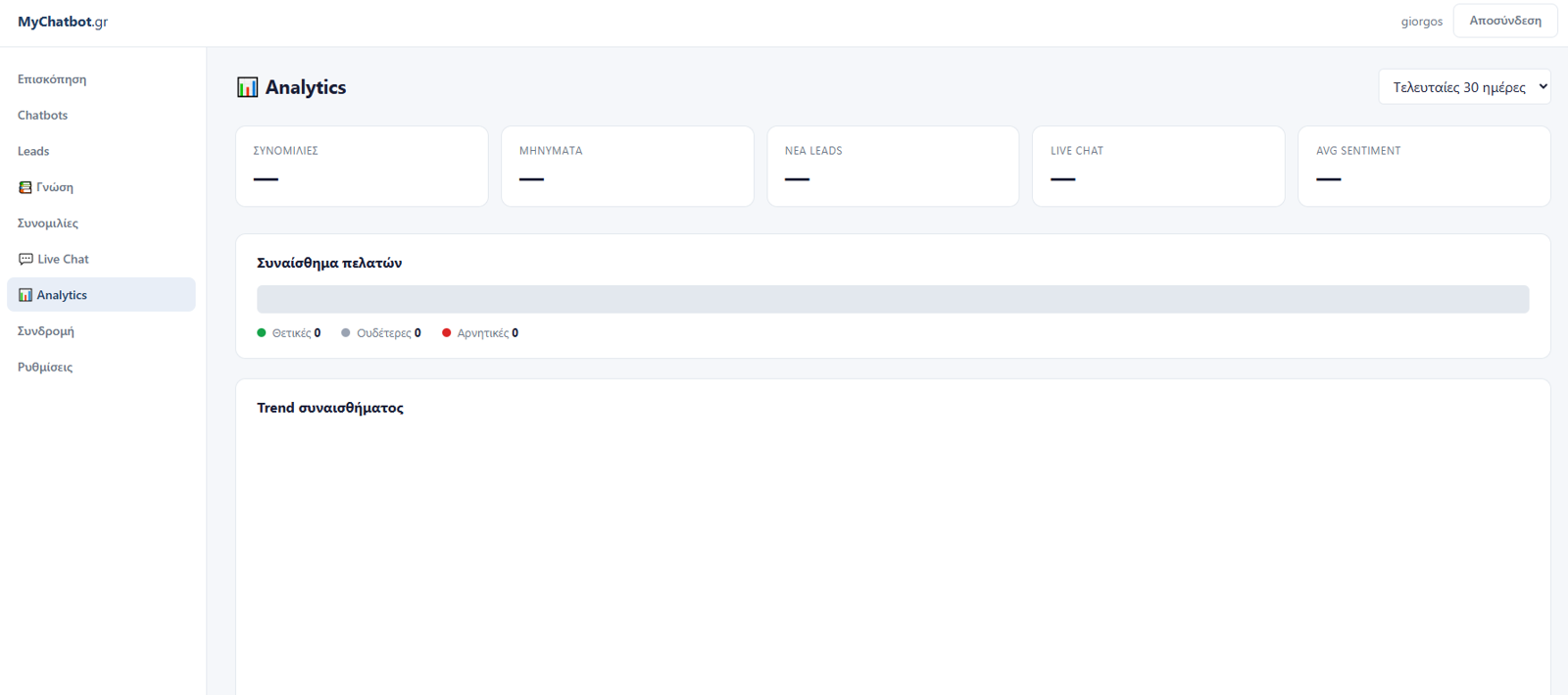
Task: Select the ΜΗΝΥΜΑΤΑ stat card
Action: point(627,167)
